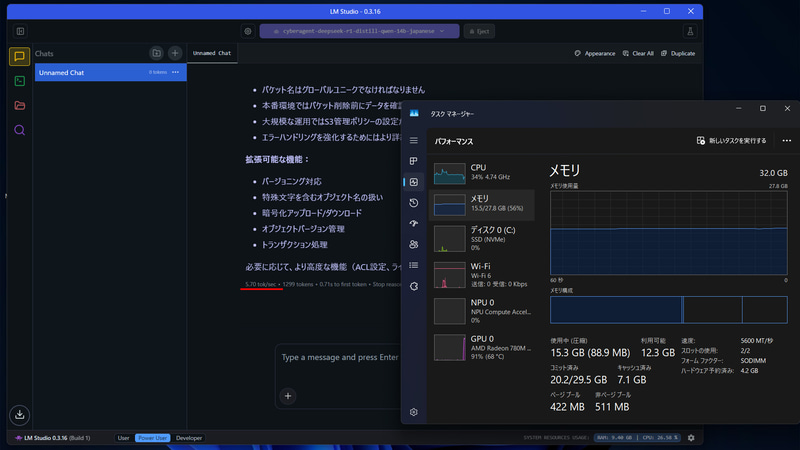
Task: Click the 5600 MT/秒 speed value
Action: [757, 341]
